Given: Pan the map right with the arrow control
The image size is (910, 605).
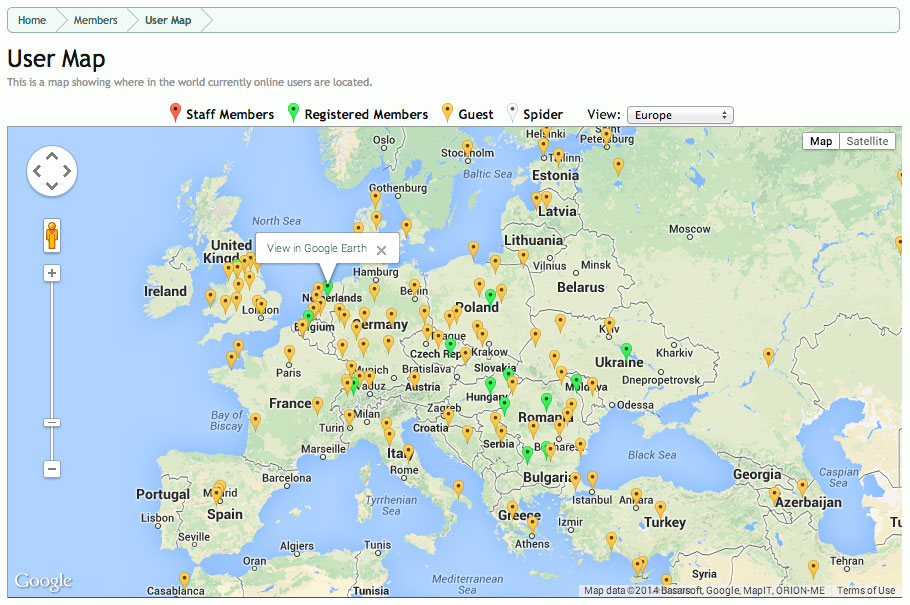Looking at the screenshot, I should click(x=68, y=171).
